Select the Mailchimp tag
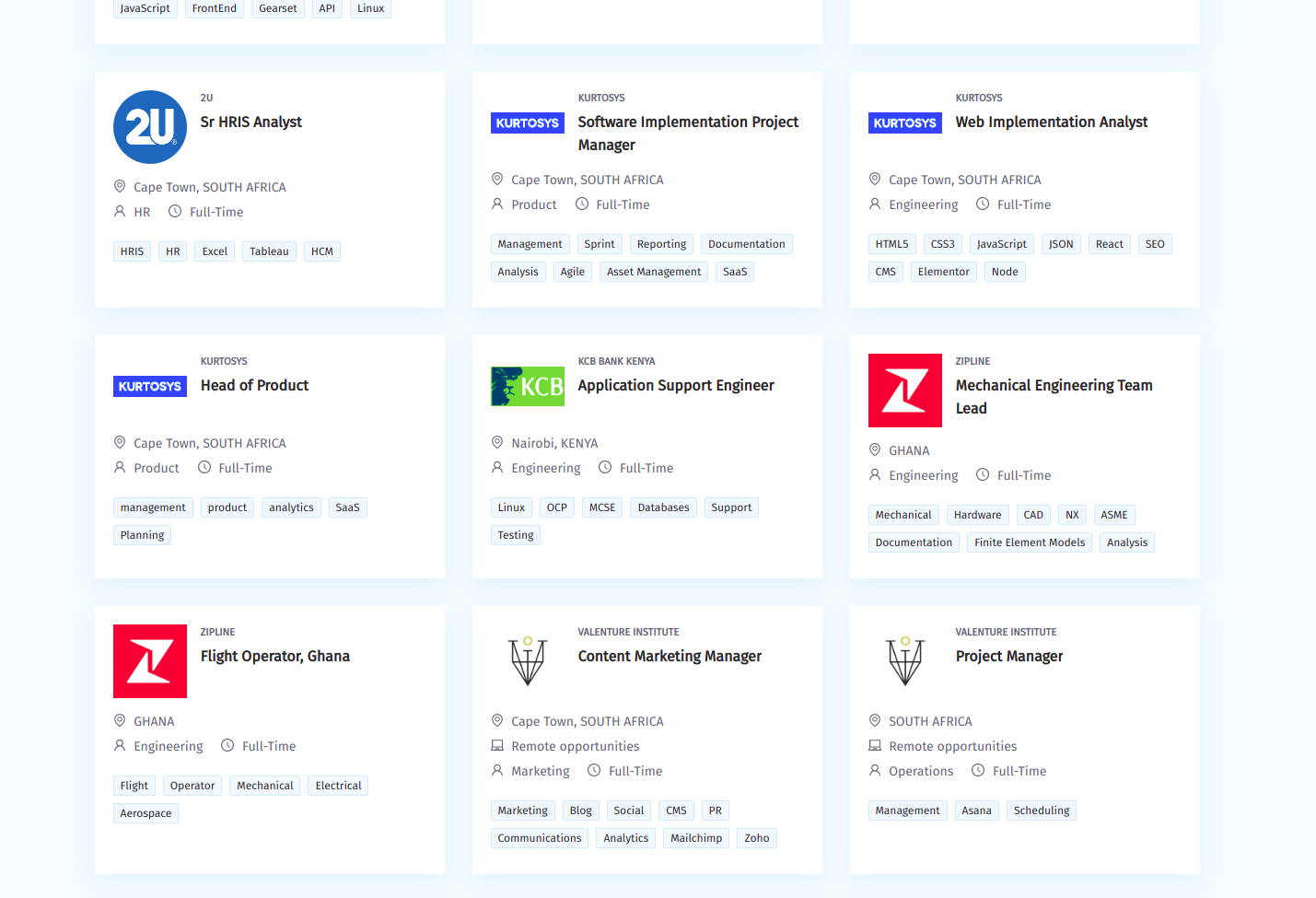Image resolution: width=1316 pixels, height=898 pixels. point(696,838)
